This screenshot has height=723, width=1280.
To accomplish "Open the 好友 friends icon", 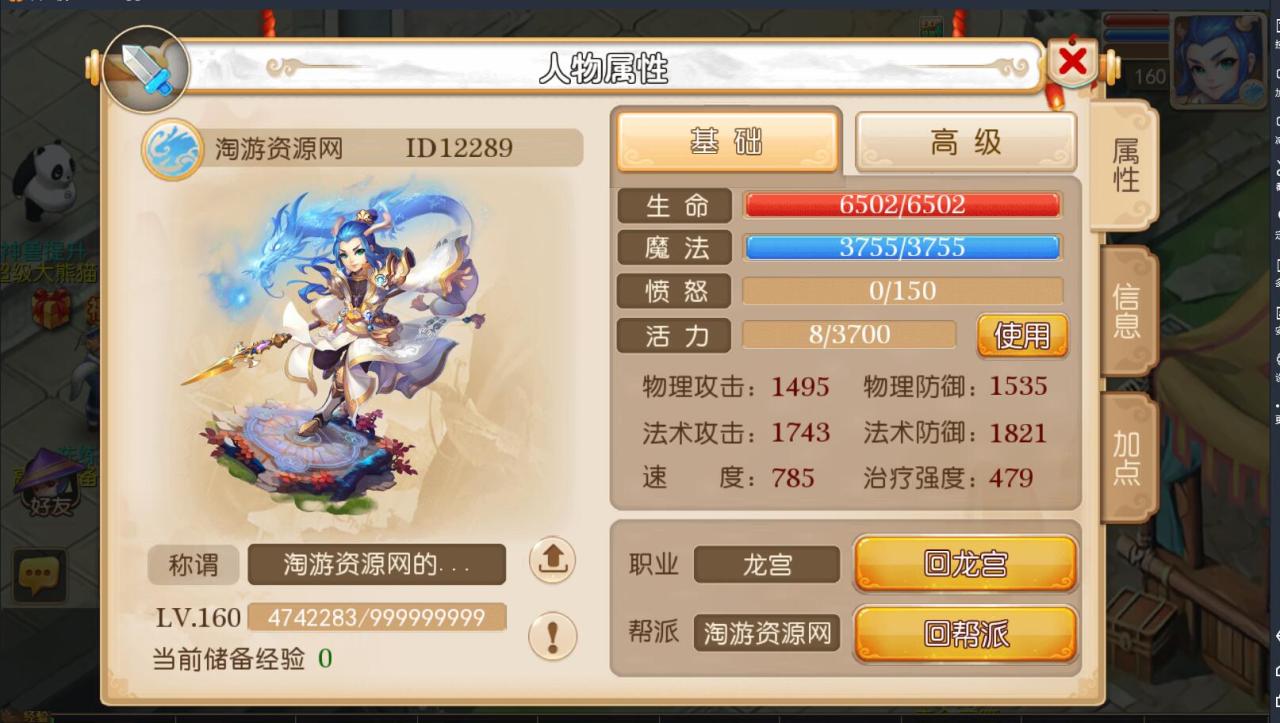I will pyautogui.click(x=50, y=485).
